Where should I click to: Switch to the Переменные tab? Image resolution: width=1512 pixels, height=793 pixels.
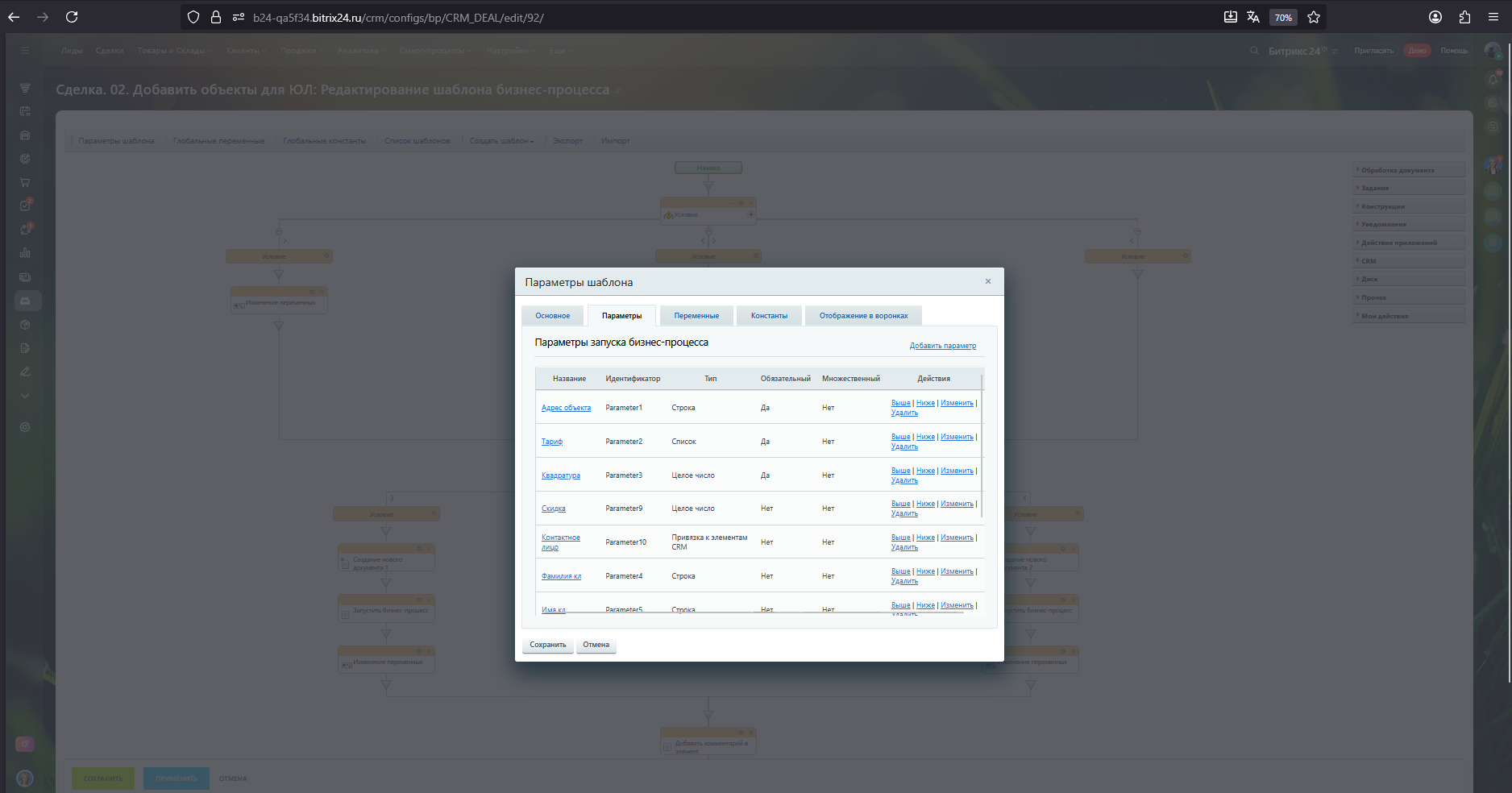696,316
